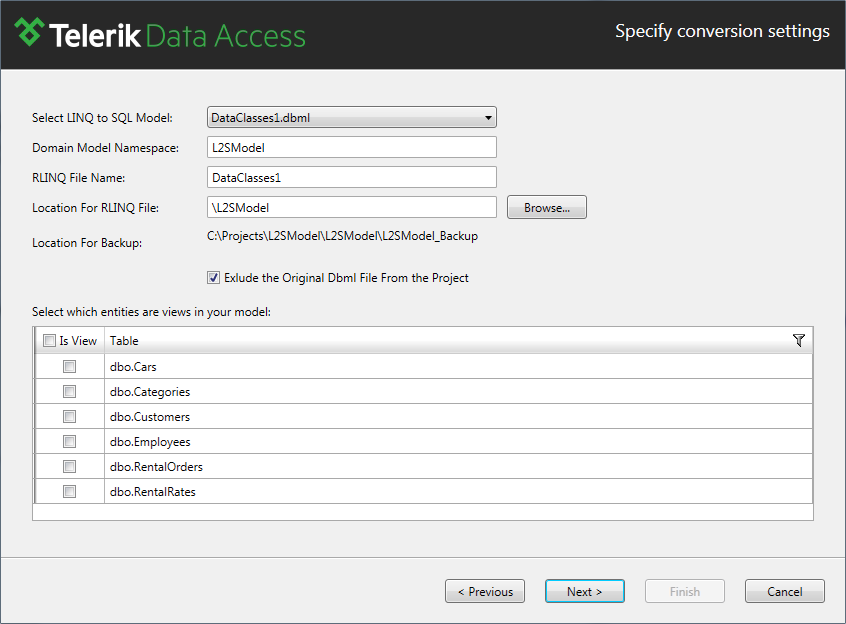Click the Domain Model Namespace field
Image resolution: width=846 pixels, height=624 pixels.
(x=352, y=147)
